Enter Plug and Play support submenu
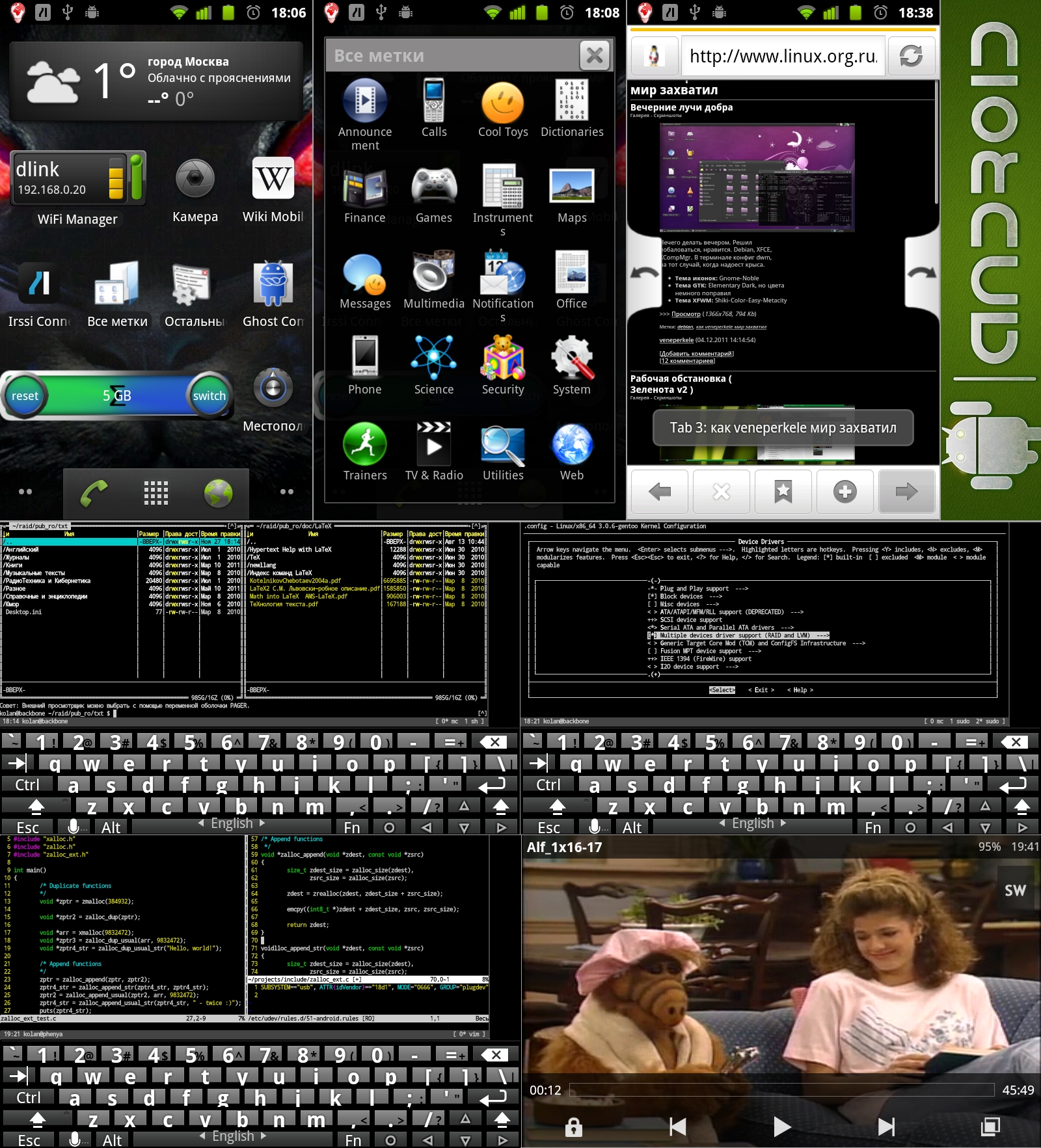The image size is (1041, 1148). click(x=697, y=589)
